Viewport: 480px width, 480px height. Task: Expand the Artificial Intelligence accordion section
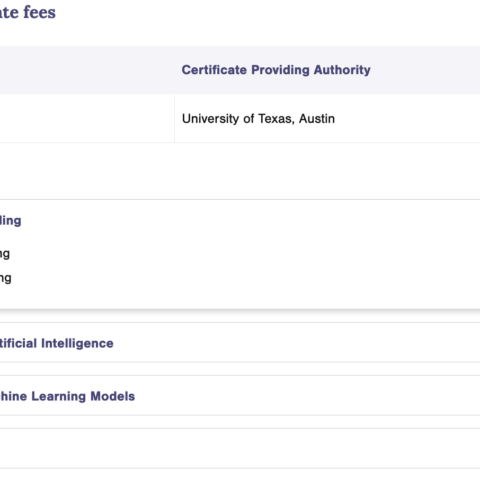(x=240, y=343)
